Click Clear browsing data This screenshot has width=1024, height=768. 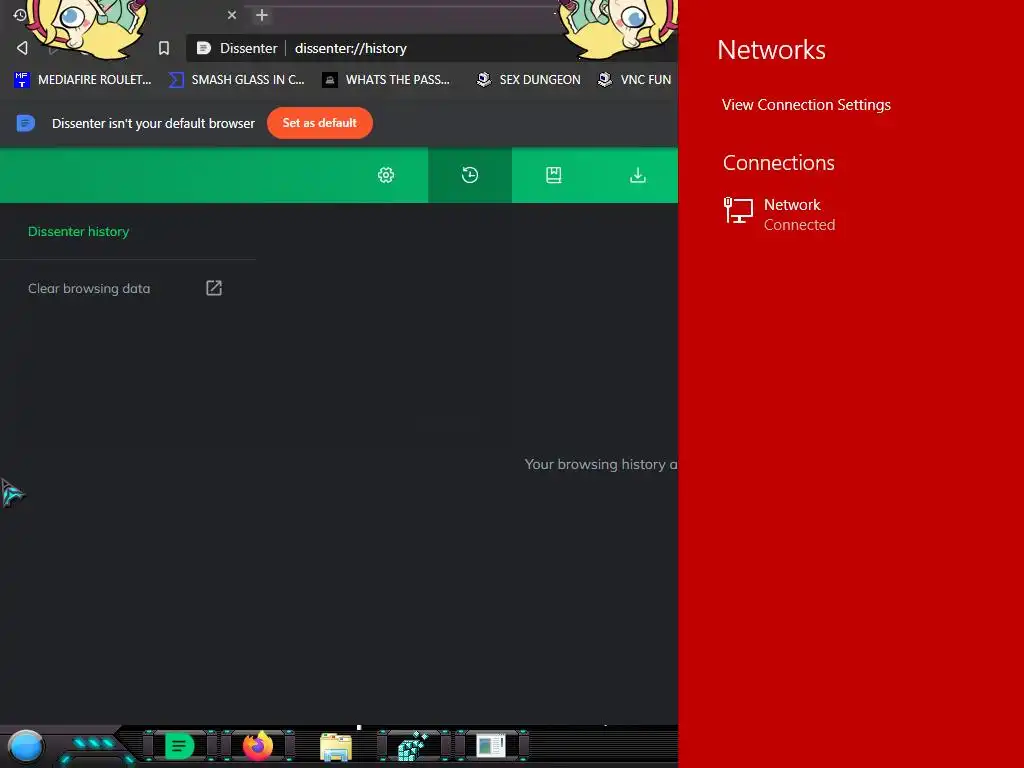(x=89, y=288)
